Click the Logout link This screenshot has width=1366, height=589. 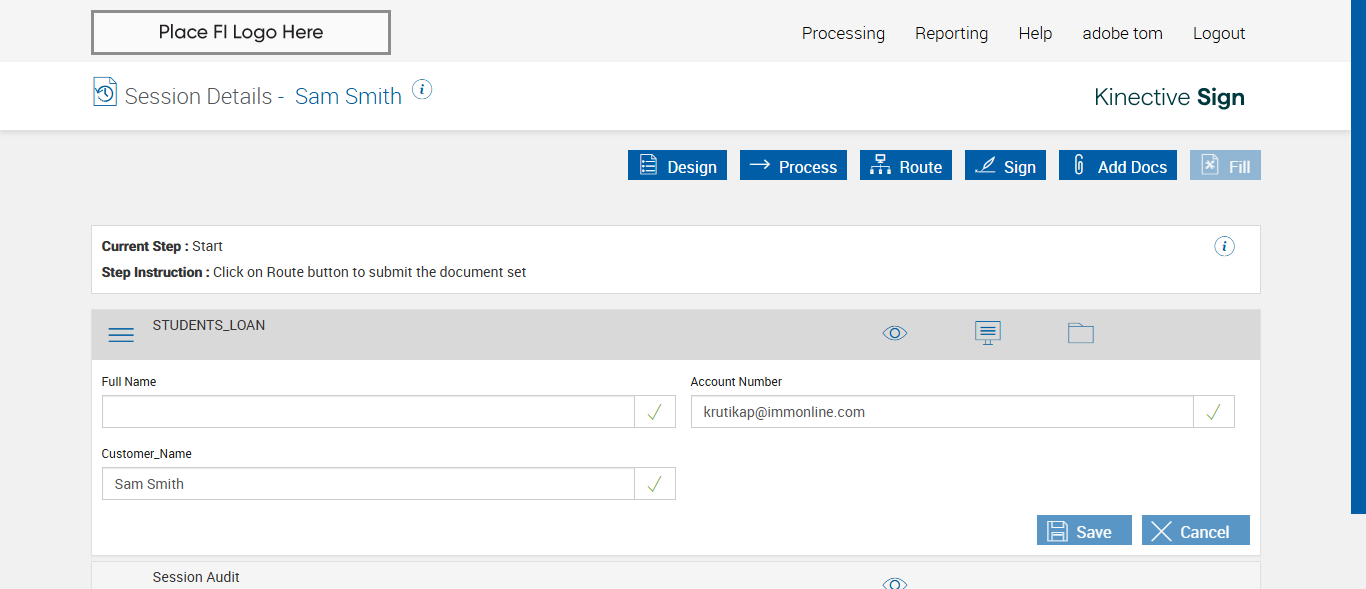pos(1219,33)
